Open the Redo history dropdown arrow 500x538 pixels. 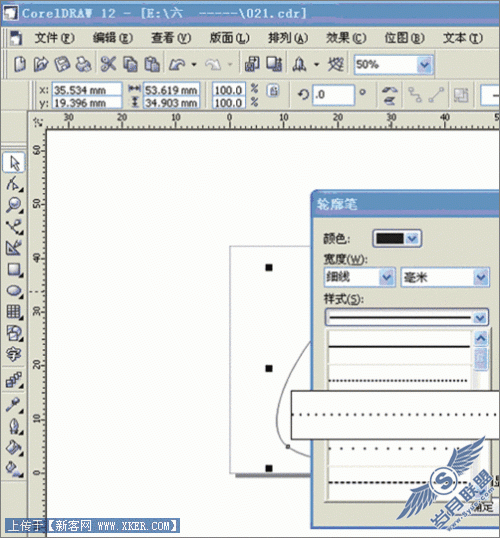230,65
